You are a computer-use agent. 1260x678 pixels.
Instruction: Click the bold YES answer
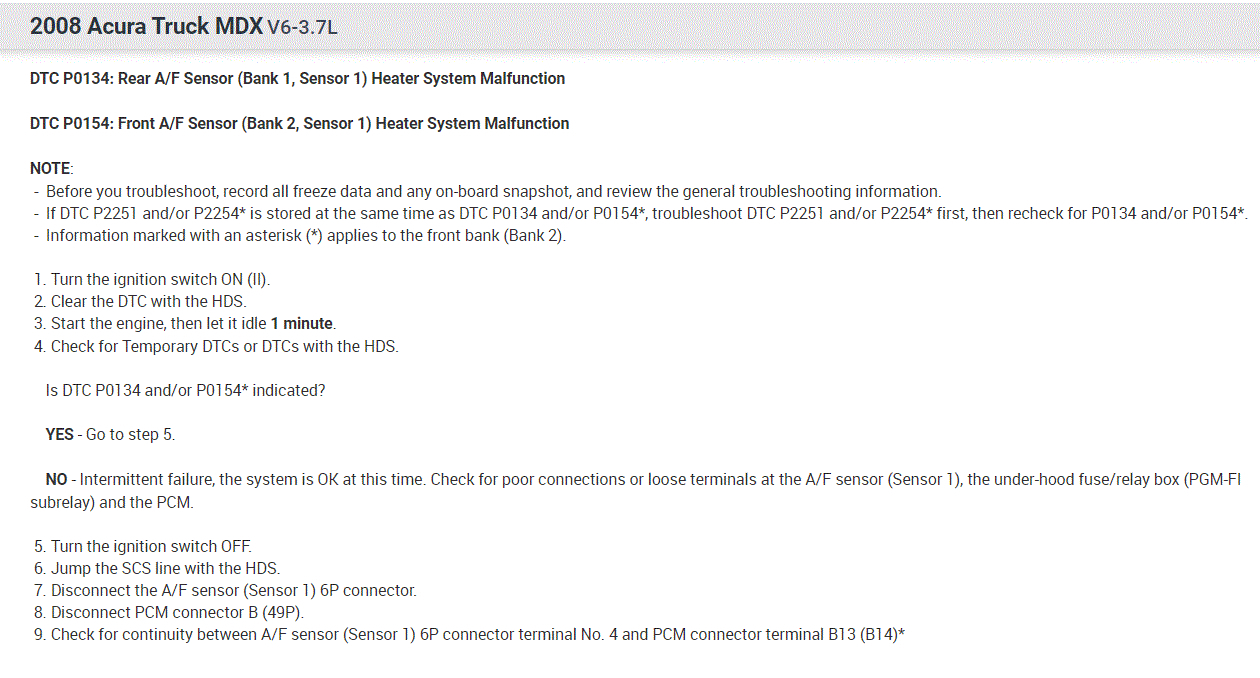pos(59,434)
